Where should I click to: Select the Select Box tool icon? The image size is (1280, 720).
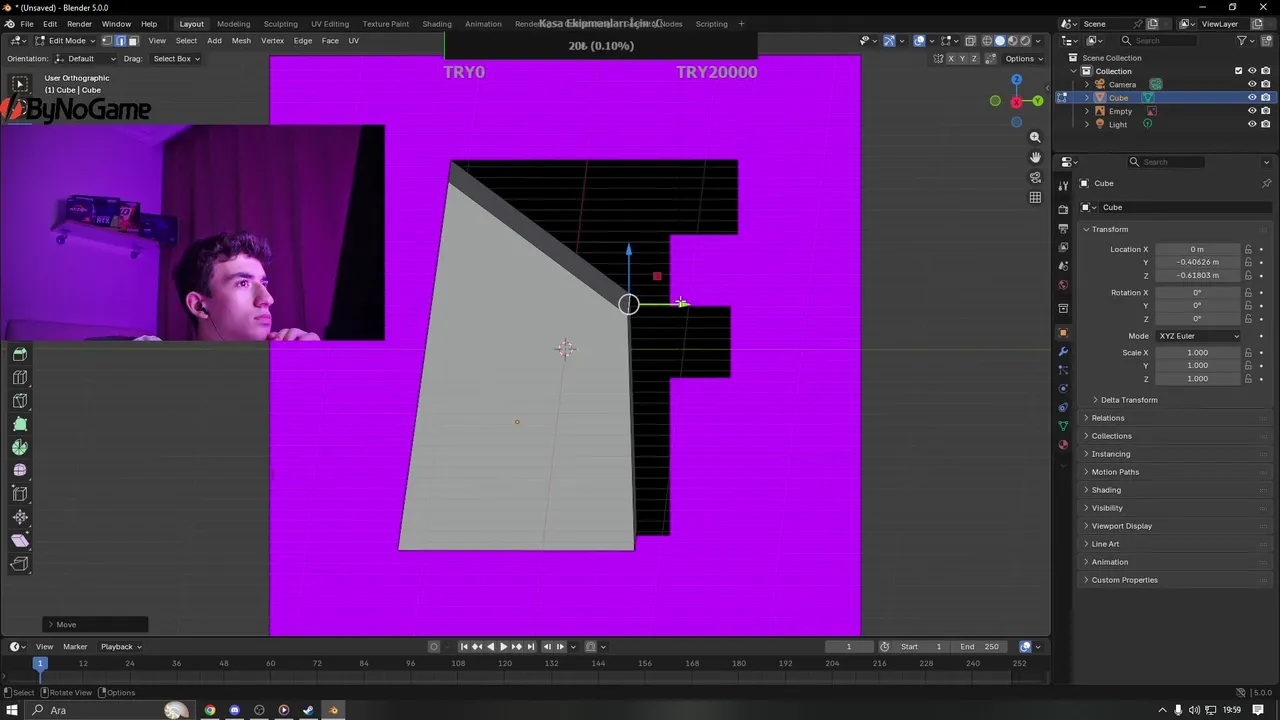coord(19,84)
